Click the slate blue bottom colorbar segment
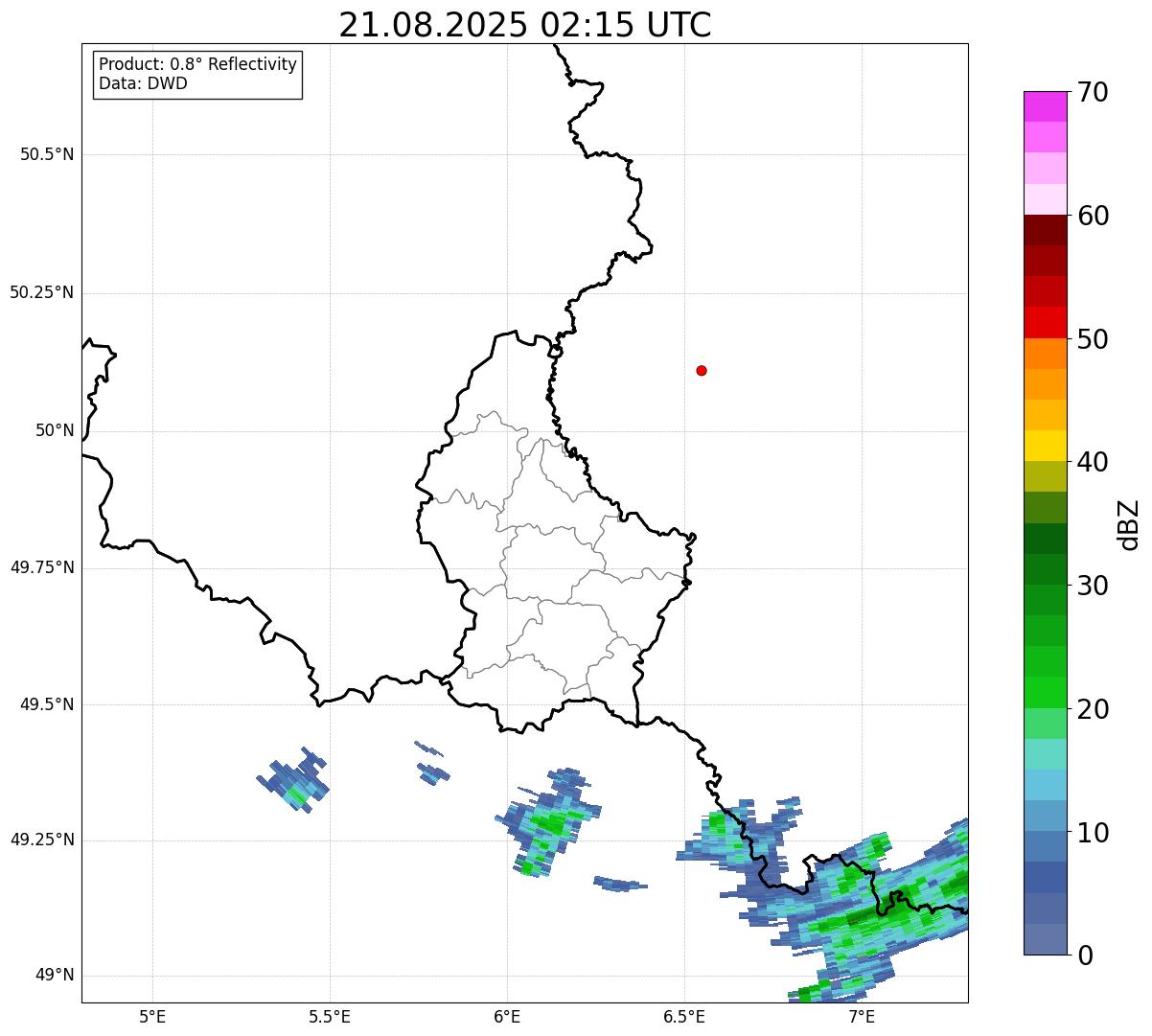Screen dimensions: 1152x1036 [x=1045, y=939]
